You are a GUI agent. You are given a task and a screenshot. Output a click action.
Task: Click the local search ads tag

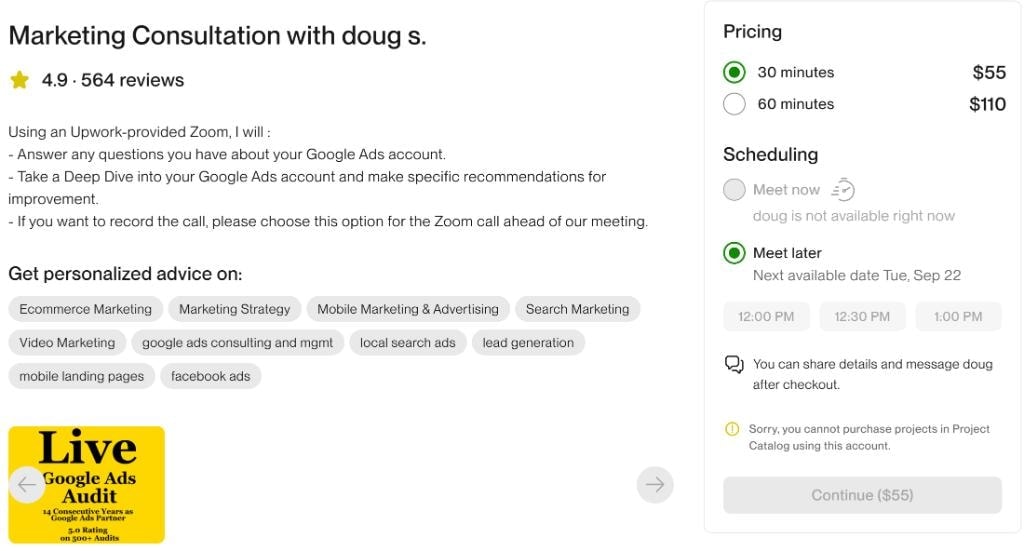[408, 343]
